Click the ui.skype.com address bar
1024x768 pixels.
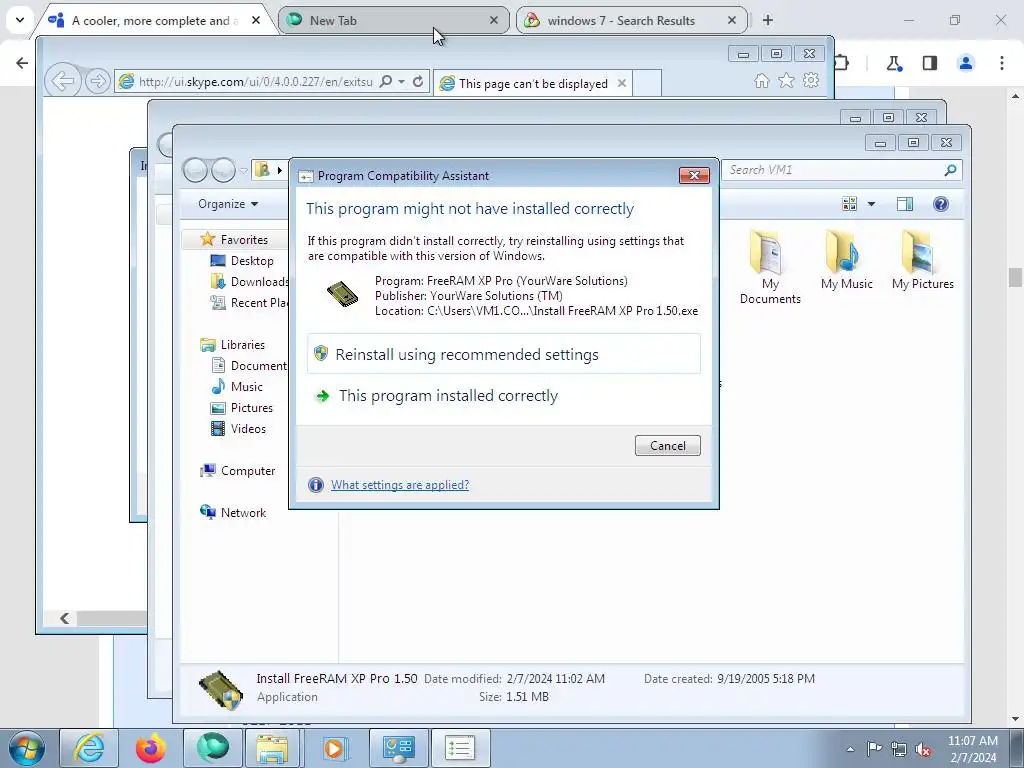[x=255, y=82]
